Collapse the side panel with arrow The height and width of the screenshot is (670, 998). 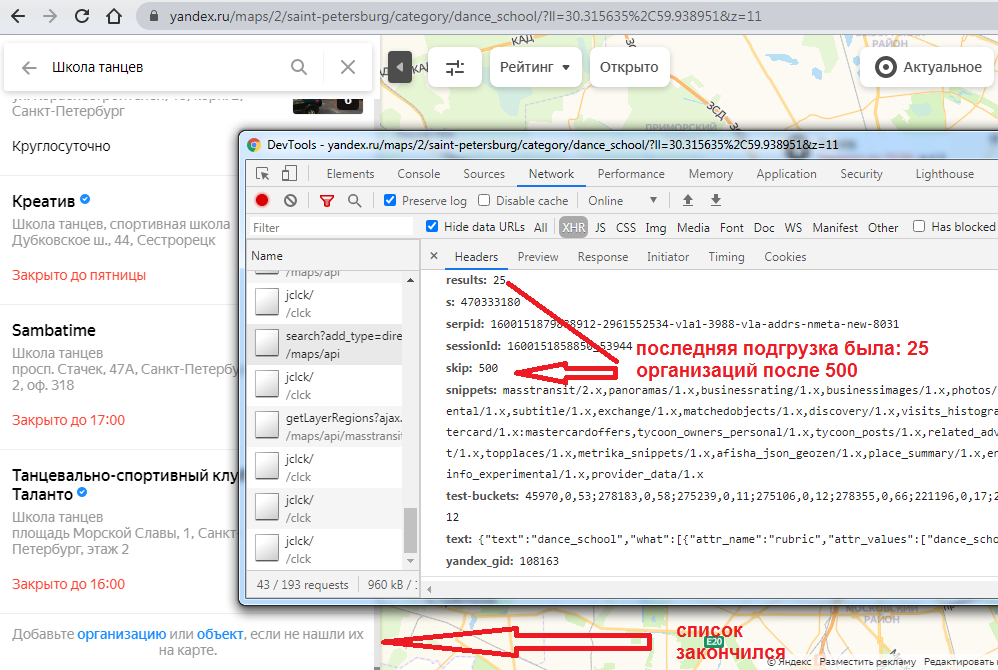[x=399, y=68]
